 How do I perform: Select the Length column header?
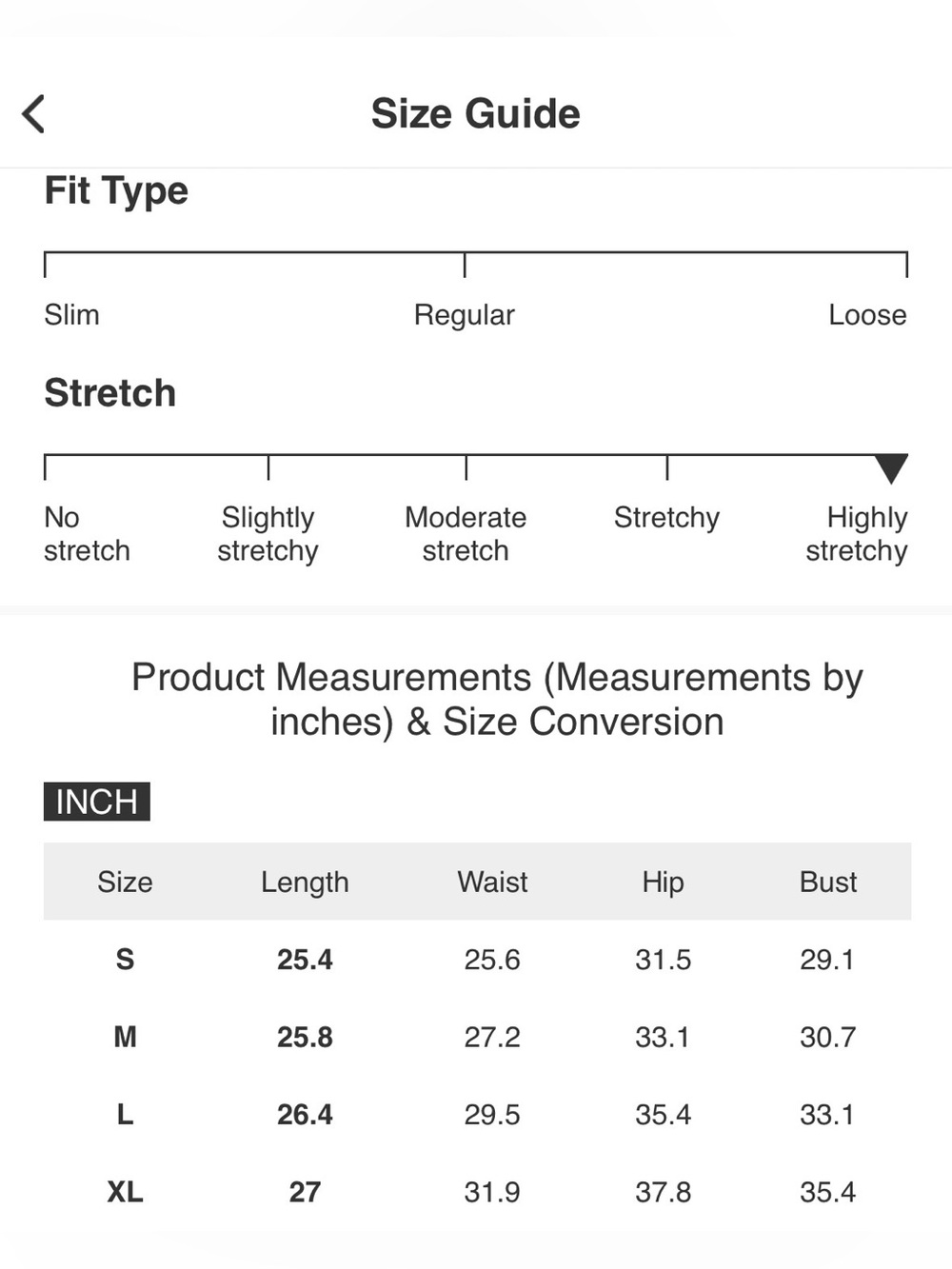305,882
